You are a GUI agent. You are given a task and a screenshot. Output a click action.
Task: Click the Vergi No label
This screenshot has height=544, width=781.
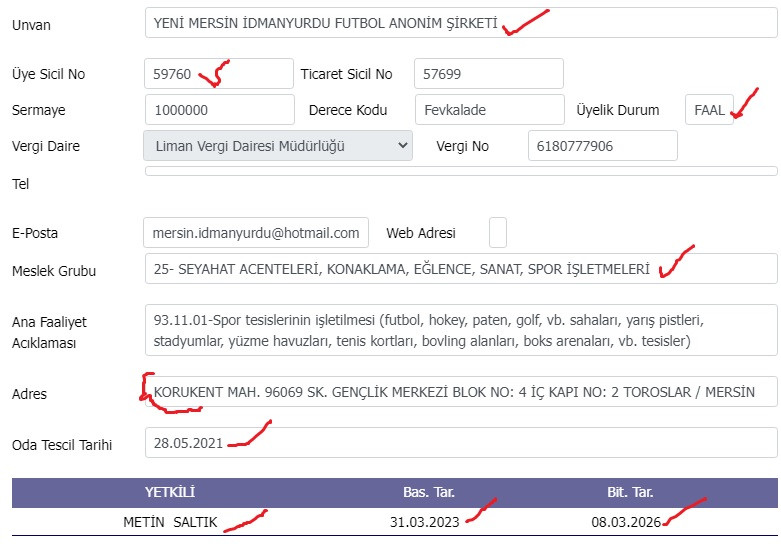(462, 146)
